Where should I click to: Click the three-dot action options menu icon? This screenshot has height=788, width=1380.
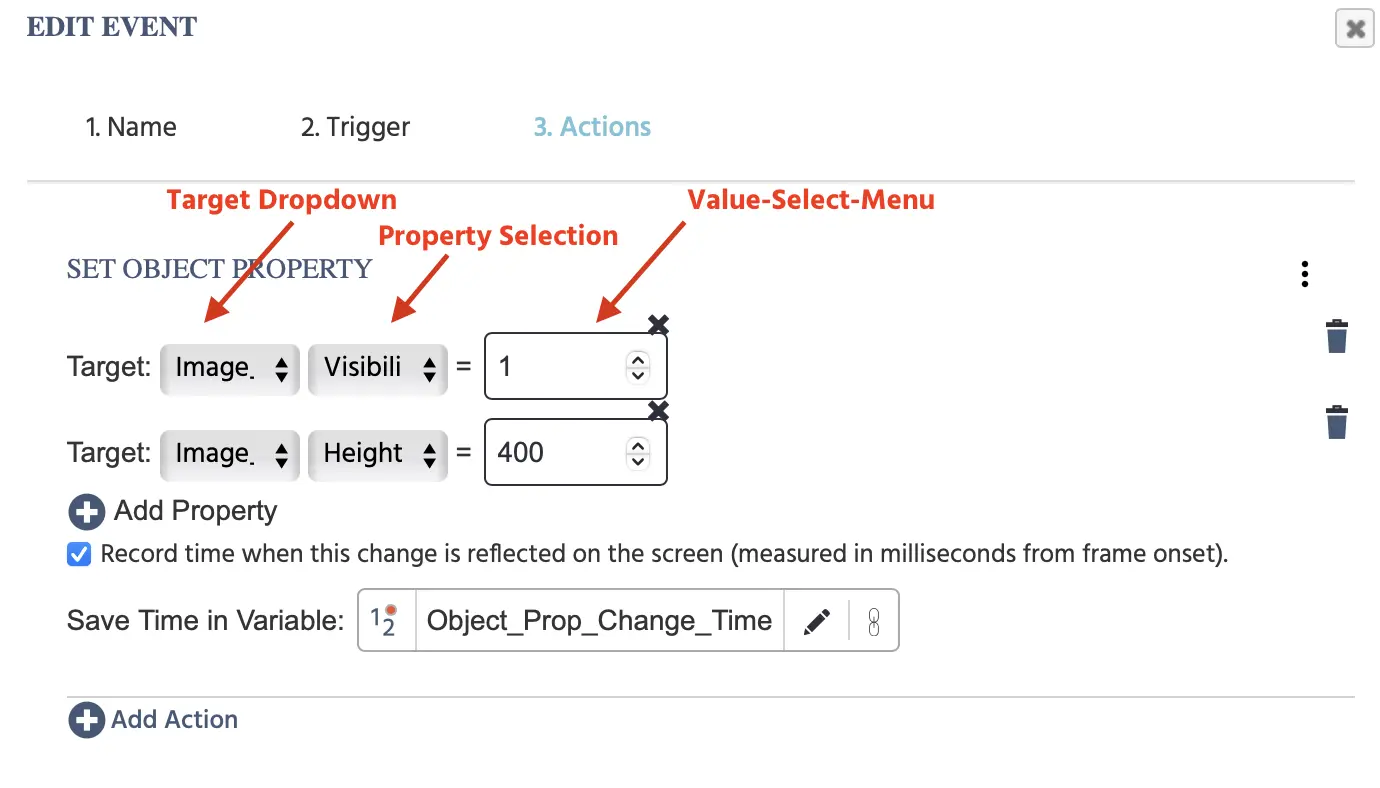[1304, 274]
